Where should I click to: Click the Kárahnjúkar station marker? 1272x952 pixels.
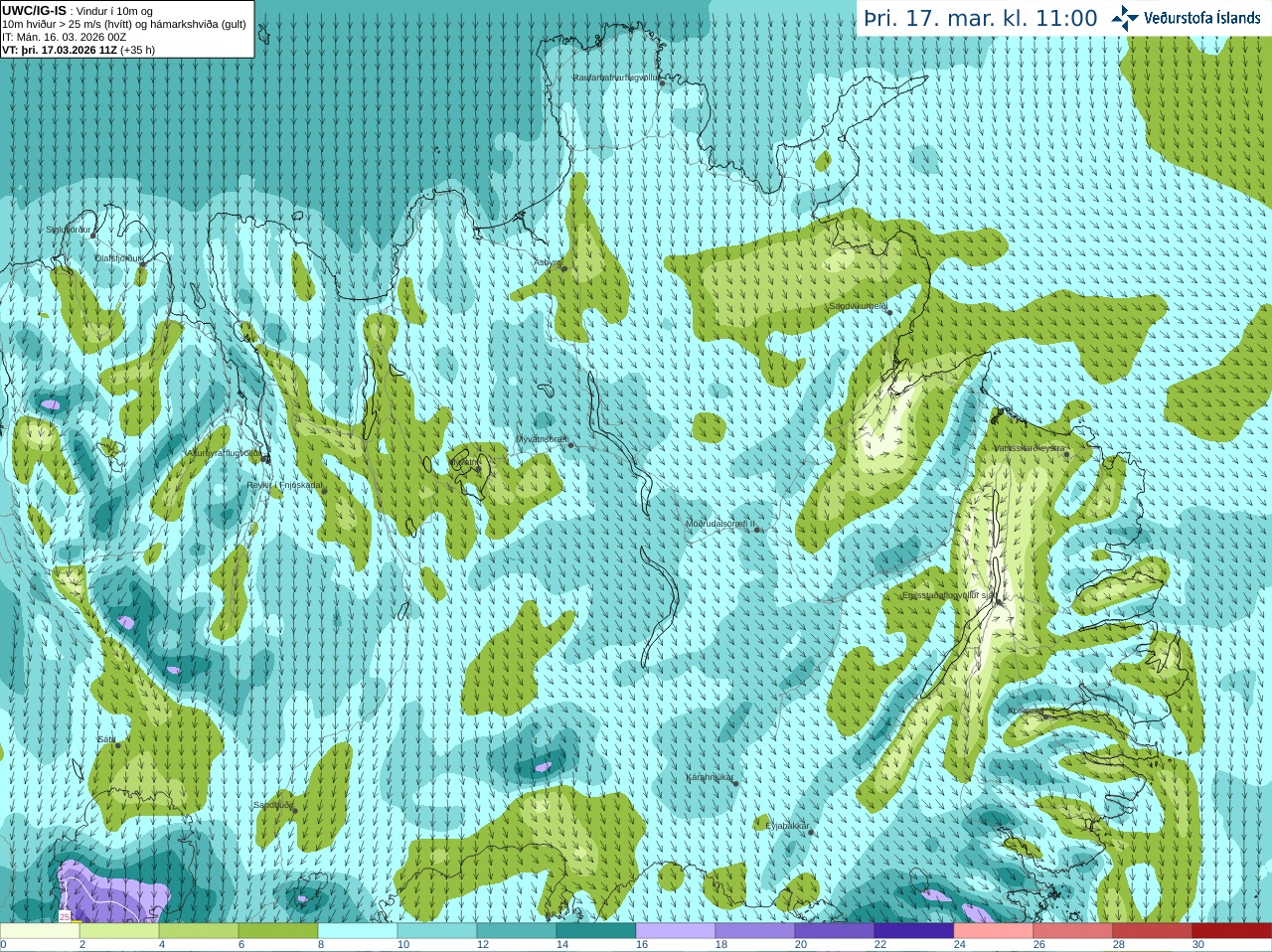tap(736, 784)
